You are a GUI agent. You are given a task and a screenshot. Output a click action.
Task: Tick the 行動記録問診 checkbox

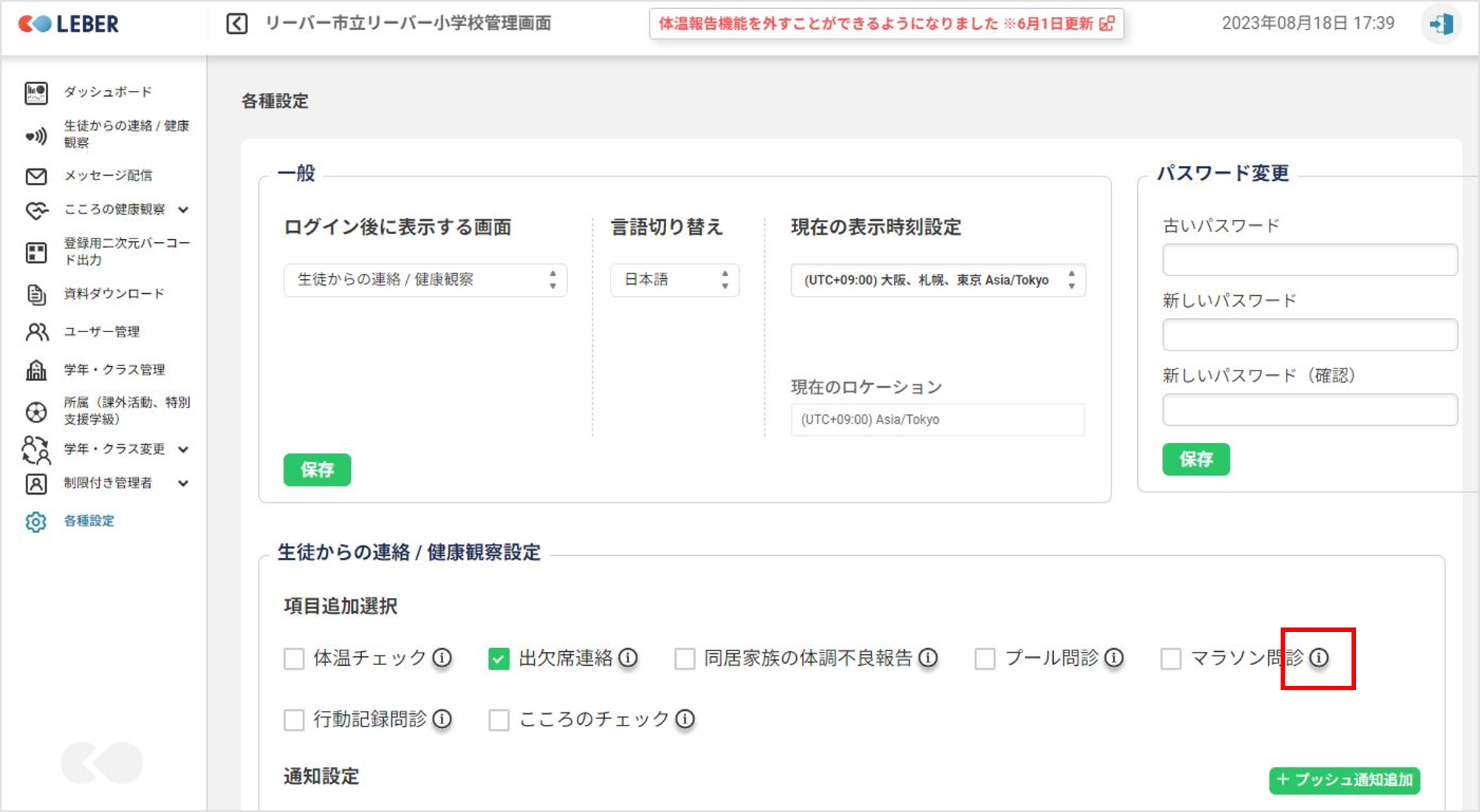(294, 719)
